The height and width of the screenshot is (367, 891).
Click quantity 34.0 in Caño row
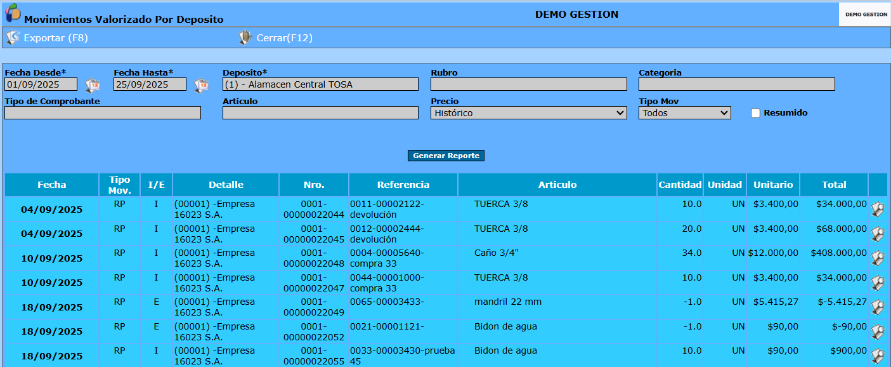(692, 253)
